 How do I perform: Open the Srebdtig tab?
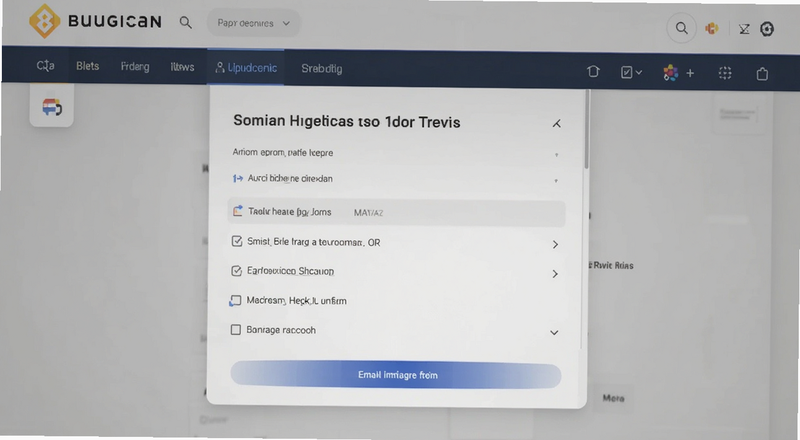pyautogui.click(x=321, y=68)
